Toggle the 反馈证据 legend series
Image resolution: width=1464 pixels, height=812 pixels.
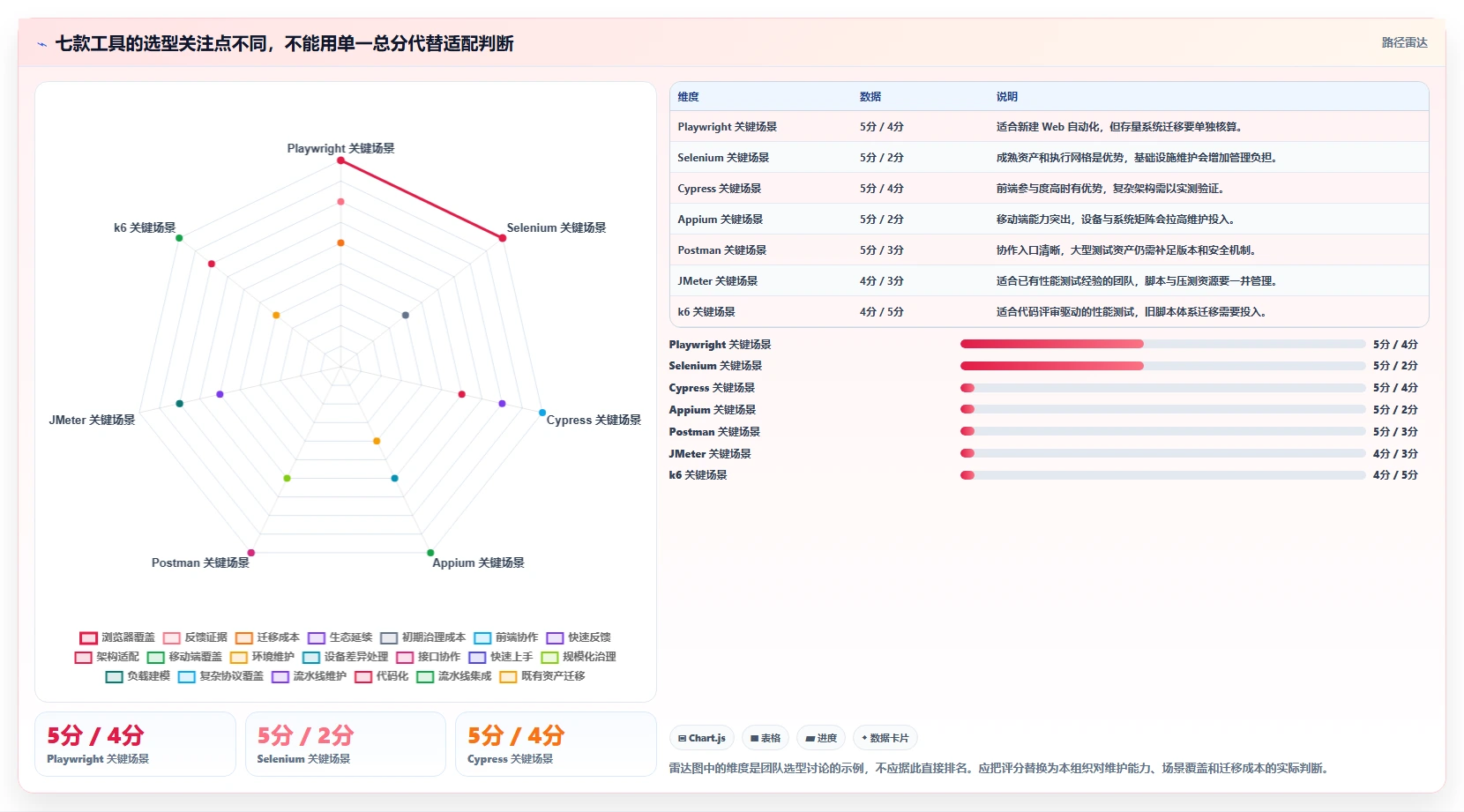click(195, 637)
